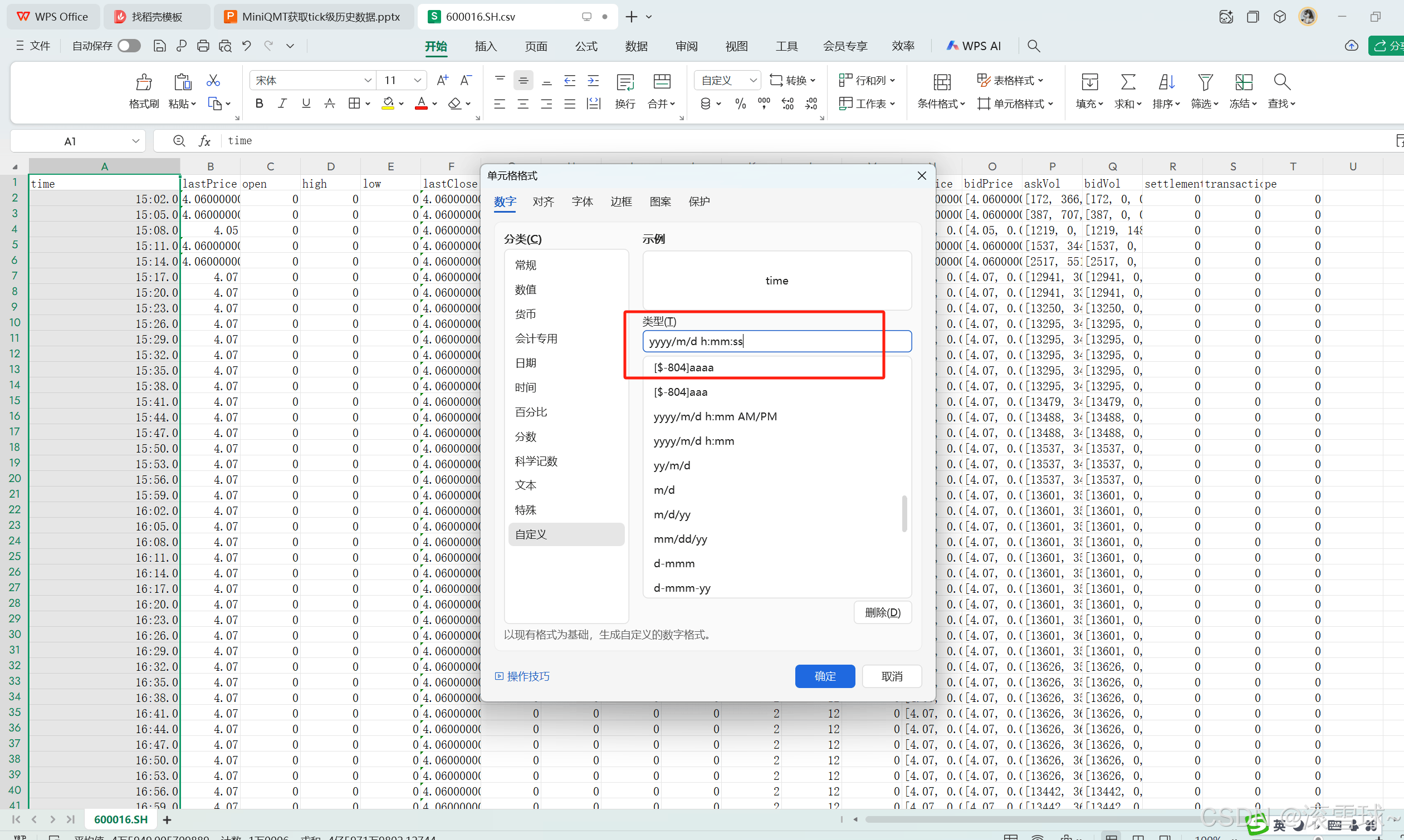Click the font color red A swatch
Viewport: 1404px width, 840px height.
[421, 104]
